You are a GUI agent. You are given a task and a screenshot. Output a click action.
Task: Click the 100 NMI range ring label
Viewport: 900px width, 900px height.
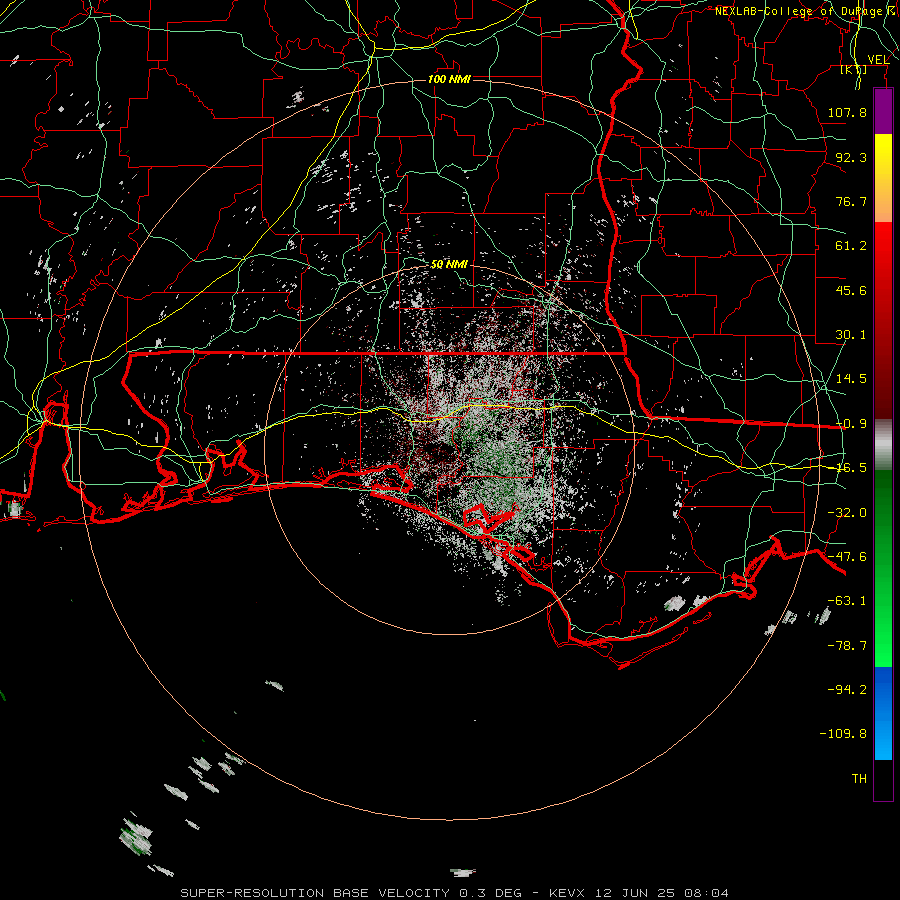coord(449,79)
